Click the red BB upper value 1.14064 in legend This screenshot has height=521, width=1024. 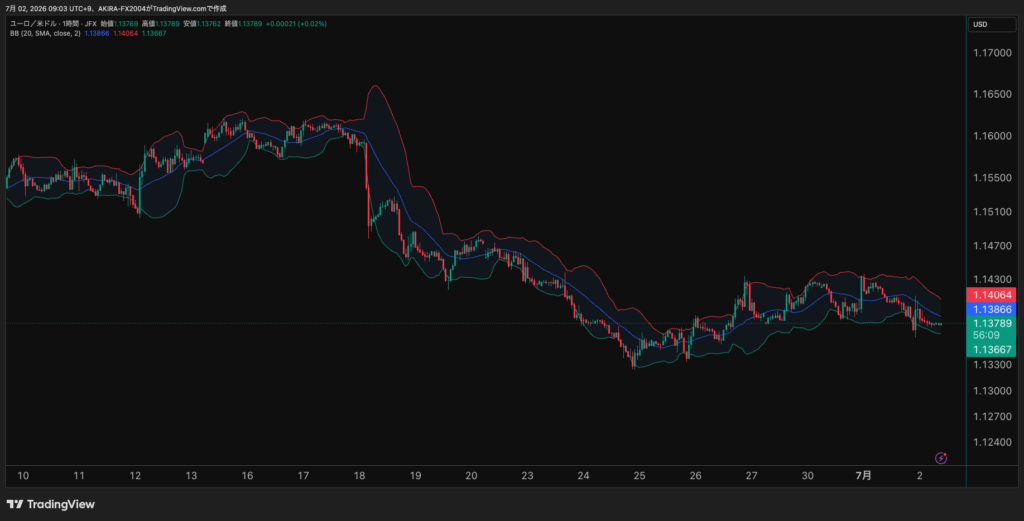click(125, 33)
